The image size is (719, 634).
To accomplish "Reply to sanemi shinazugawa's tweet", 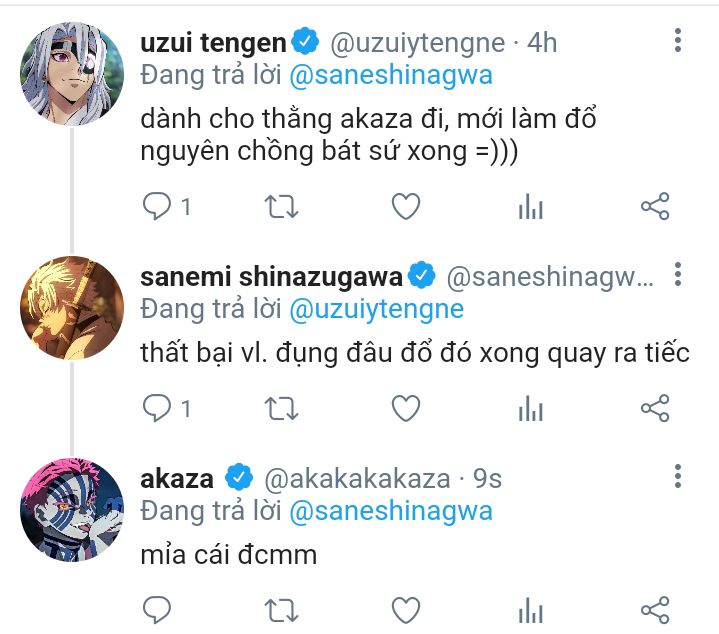I will 158,408.
